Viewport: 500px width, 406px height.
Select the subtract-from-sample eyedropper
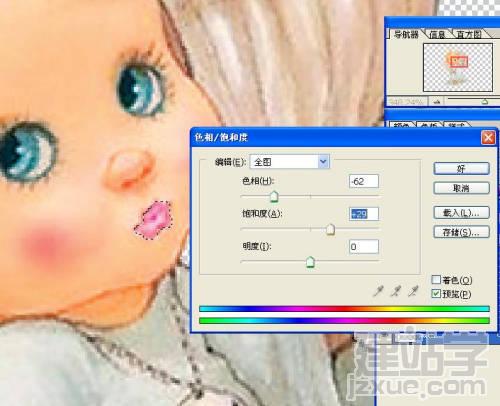[413, 291]
